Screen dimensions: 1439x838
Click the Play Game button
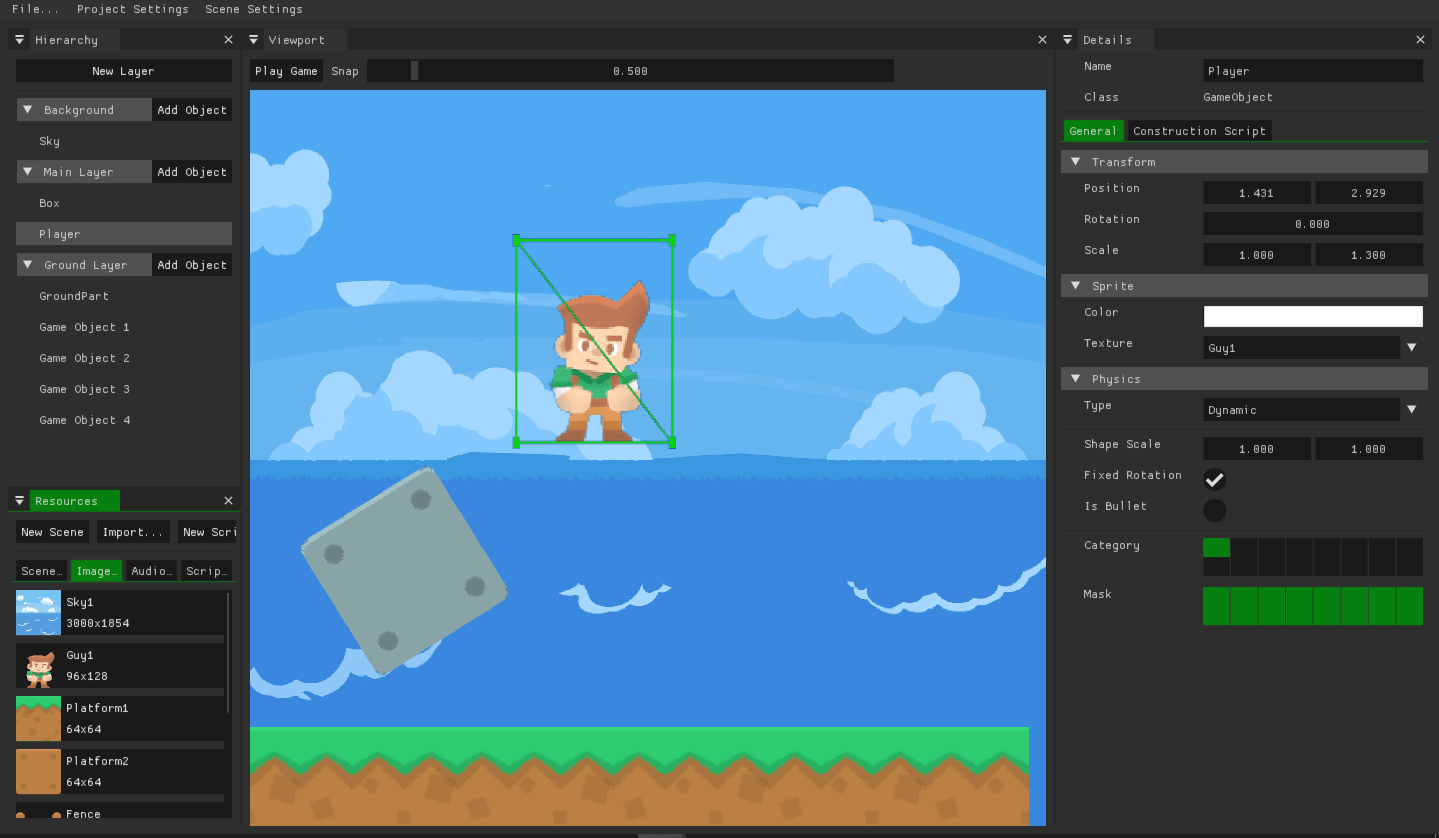click(286, 71)
